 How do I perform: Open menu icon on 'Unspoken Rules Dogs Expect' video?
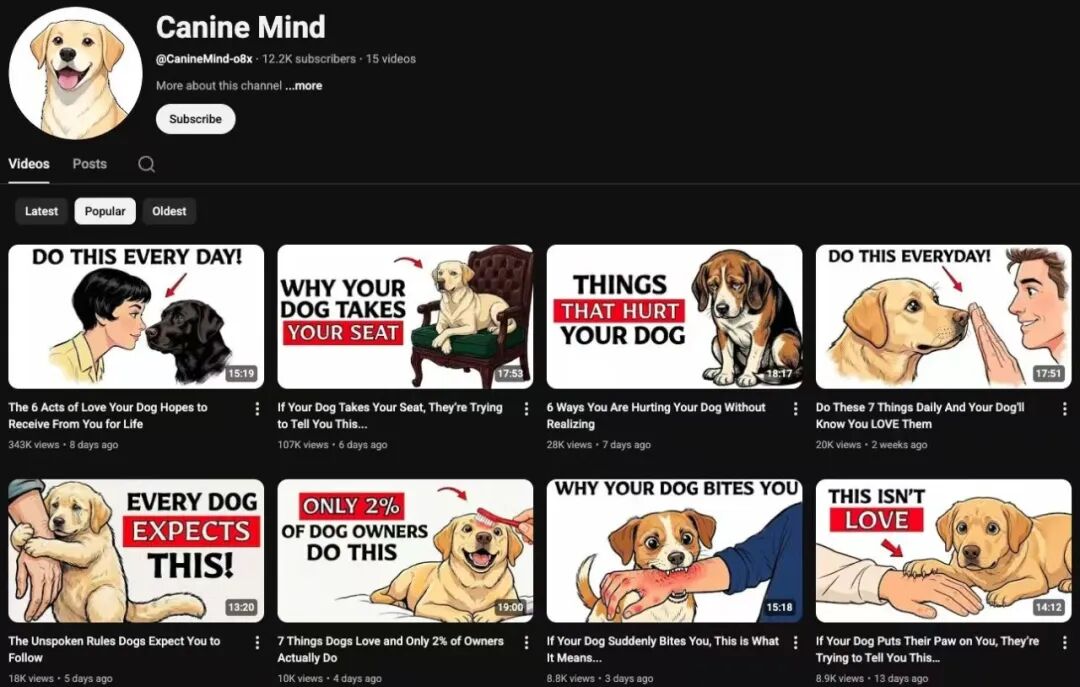coord(257,642)
